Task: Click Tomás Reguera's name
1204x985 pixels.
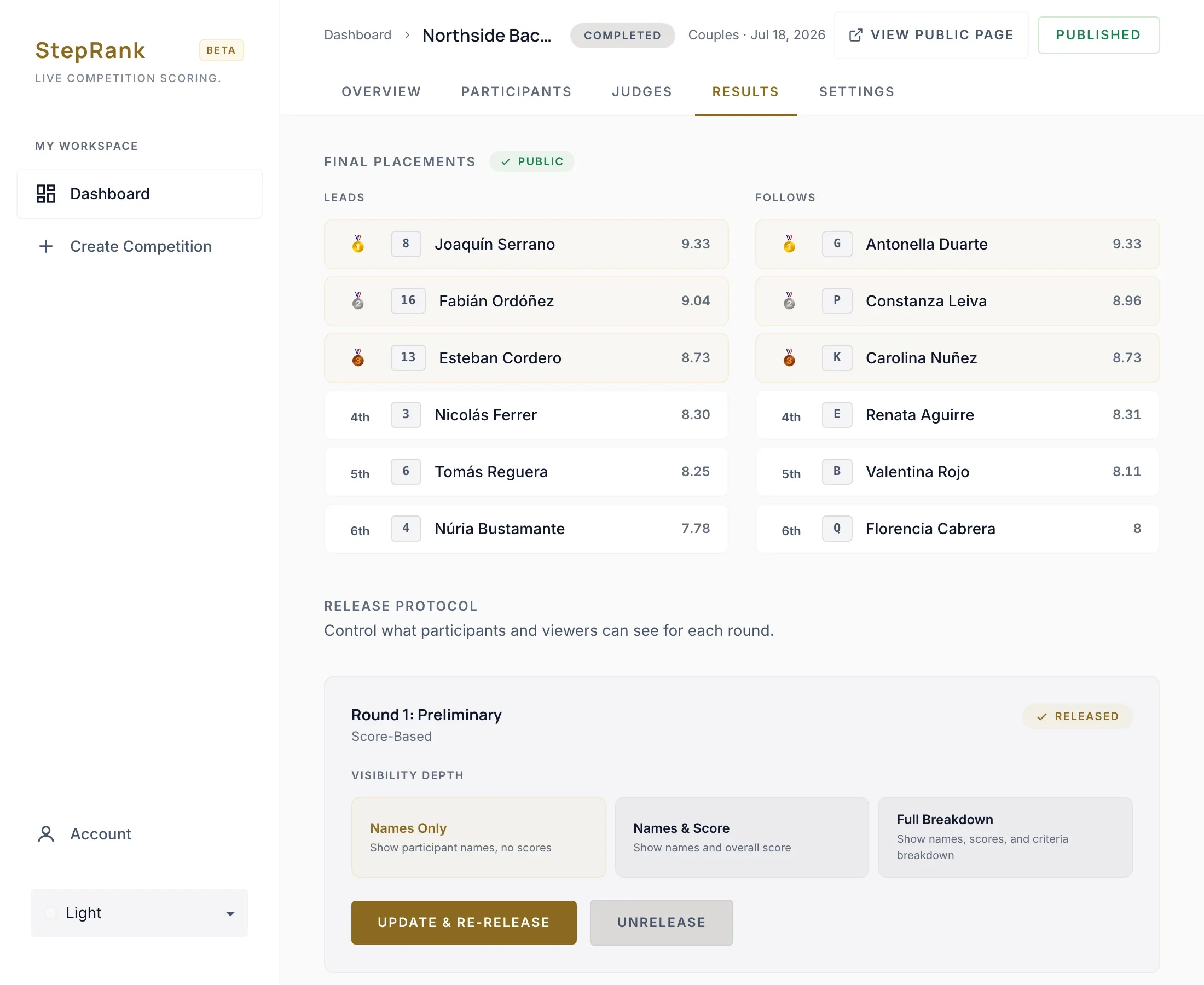Action: [491, 472]
